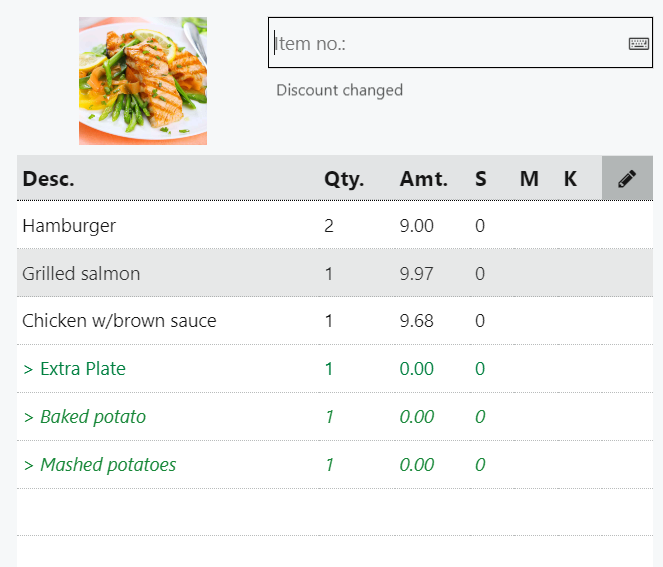Click the K column header
This screenshot has width=663, height=567.
pos(570,179)
